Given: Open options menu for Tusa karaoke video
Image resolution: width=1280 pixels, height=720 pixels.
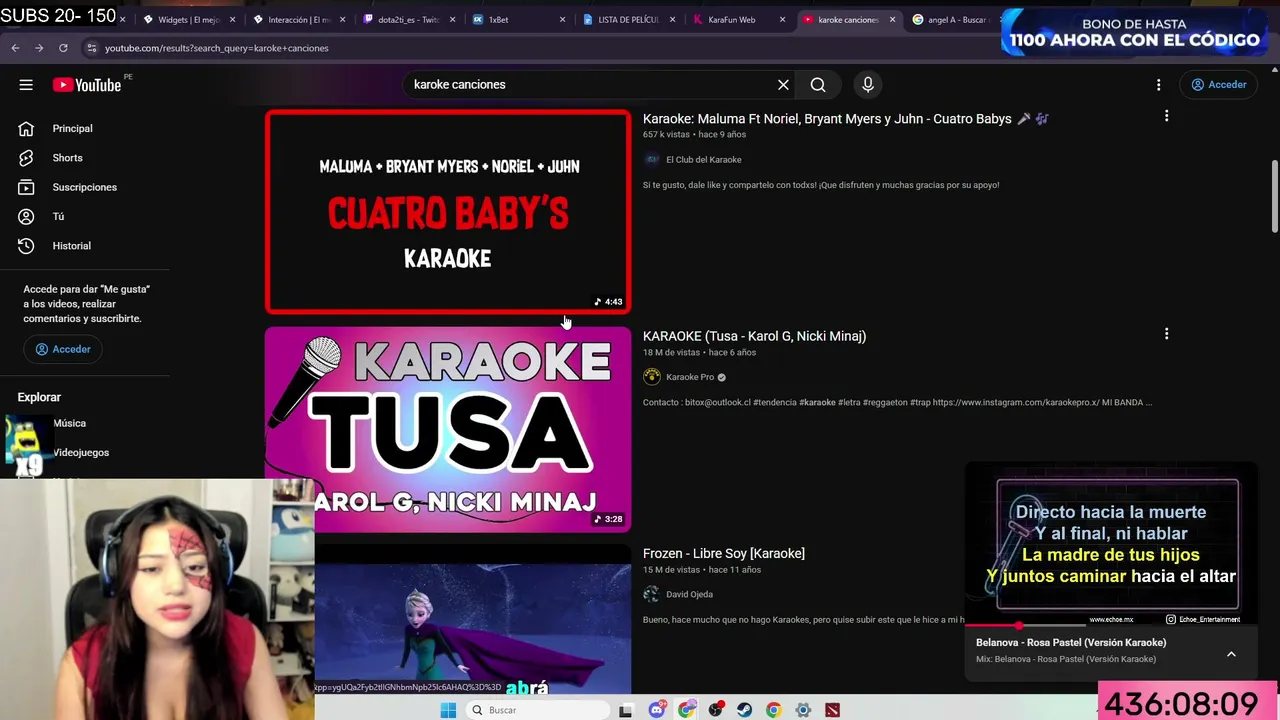Looking at the screenshot, I should click(x=1166, y=334).
